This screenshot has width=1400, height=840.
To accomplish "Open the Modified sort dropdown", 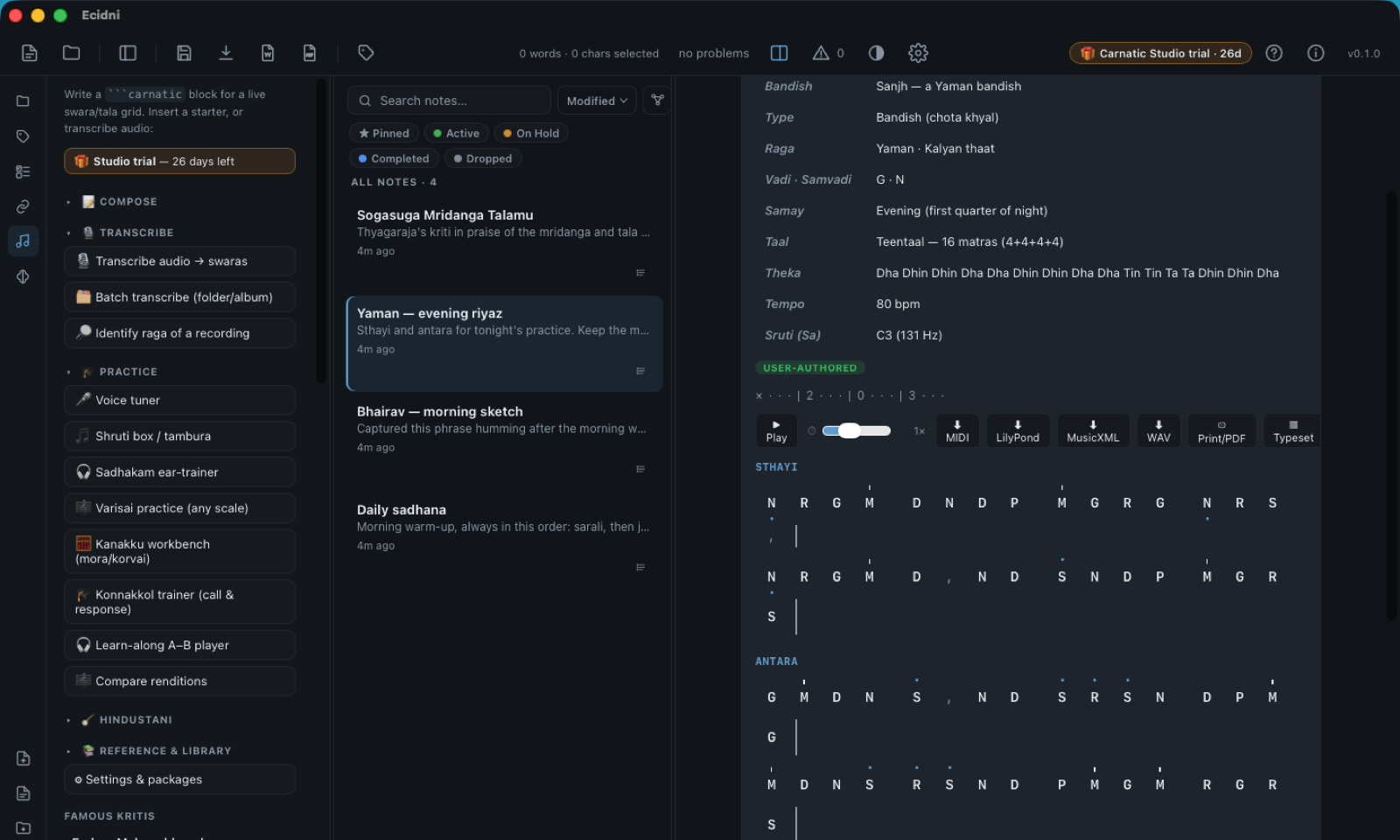I will pos(597,101).
